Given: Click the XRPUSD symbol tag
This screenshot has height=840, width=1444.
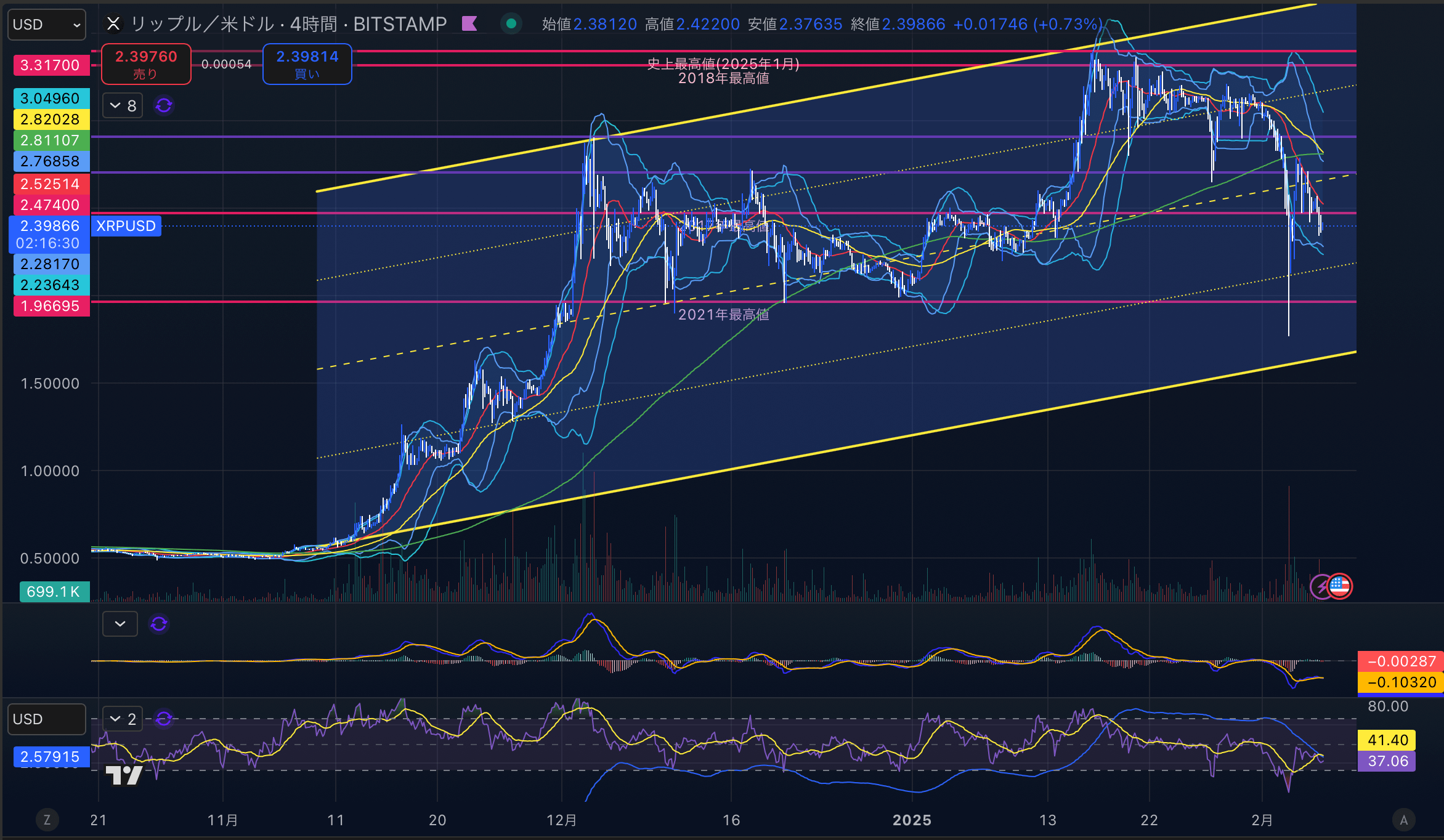Looking at the screenshot, I should 126,226.
